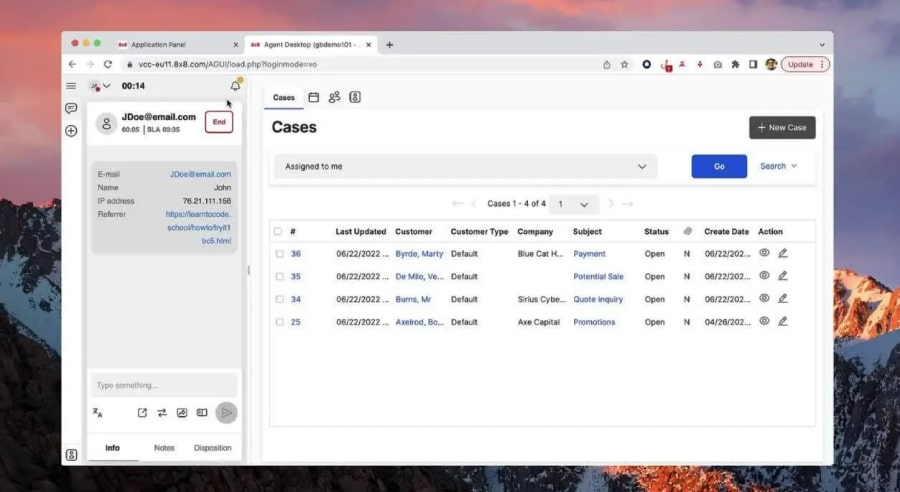Check the box for case 36
This screenshot has width=900, height=492.
click(280, 254)
